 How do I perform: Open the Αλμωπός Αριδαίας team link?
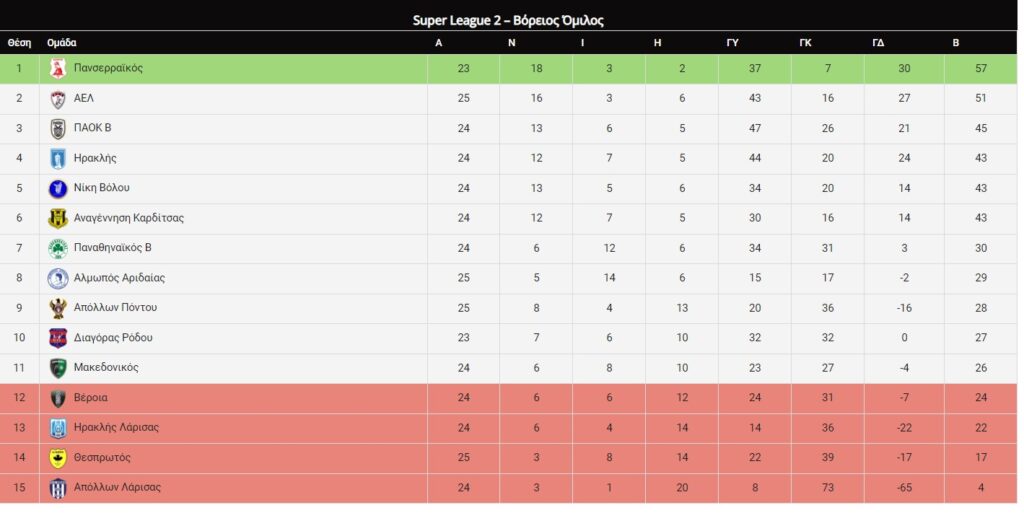tap(119, 278)
